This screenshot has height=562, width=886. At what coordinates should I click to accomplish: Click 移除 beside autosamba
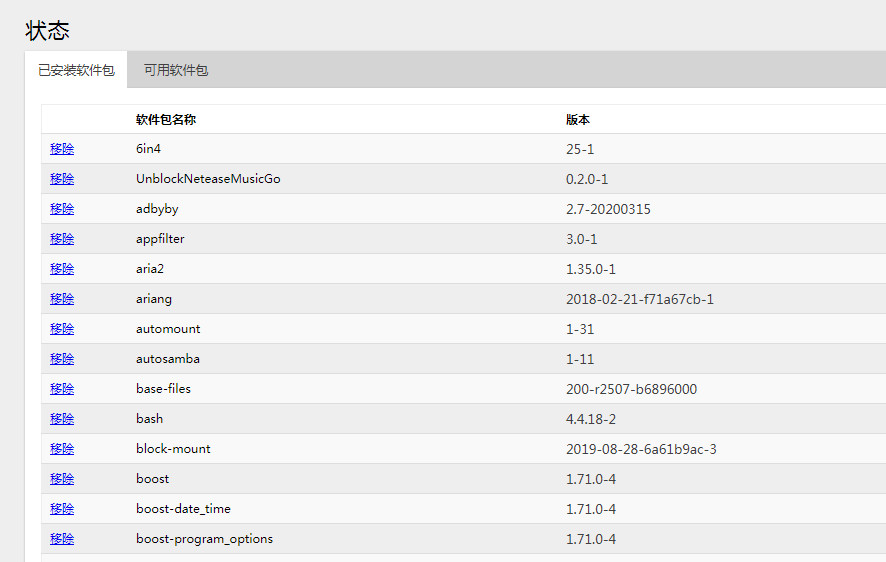click(62, 359)
